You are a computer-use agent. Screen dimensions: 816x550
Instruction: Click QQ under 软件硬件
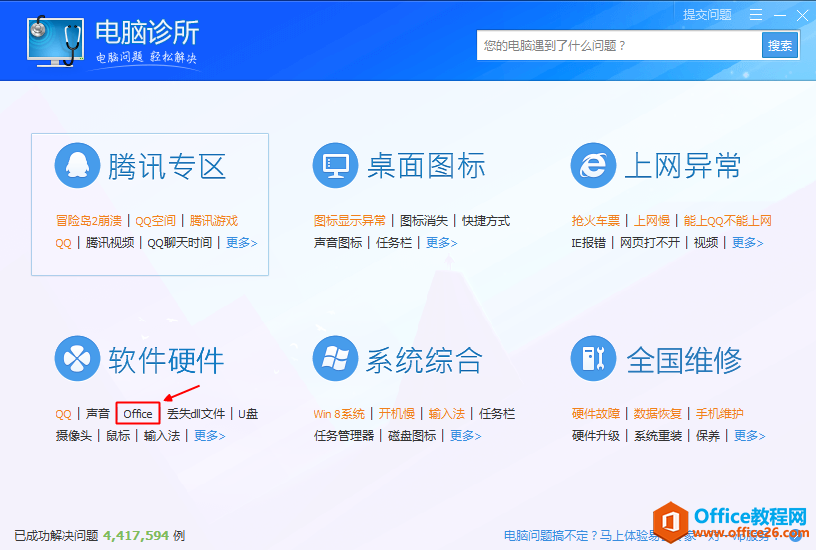[63, 414]
